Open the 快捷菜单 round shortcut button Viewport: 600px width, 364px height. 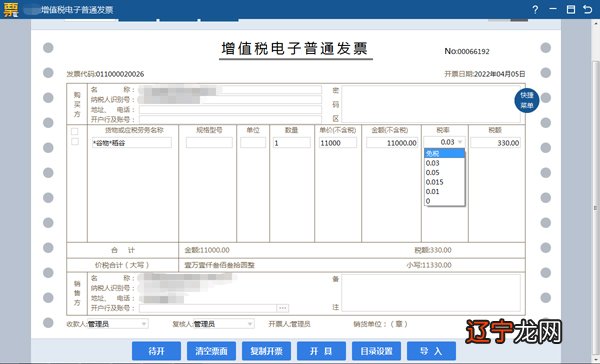click(527, 100)
